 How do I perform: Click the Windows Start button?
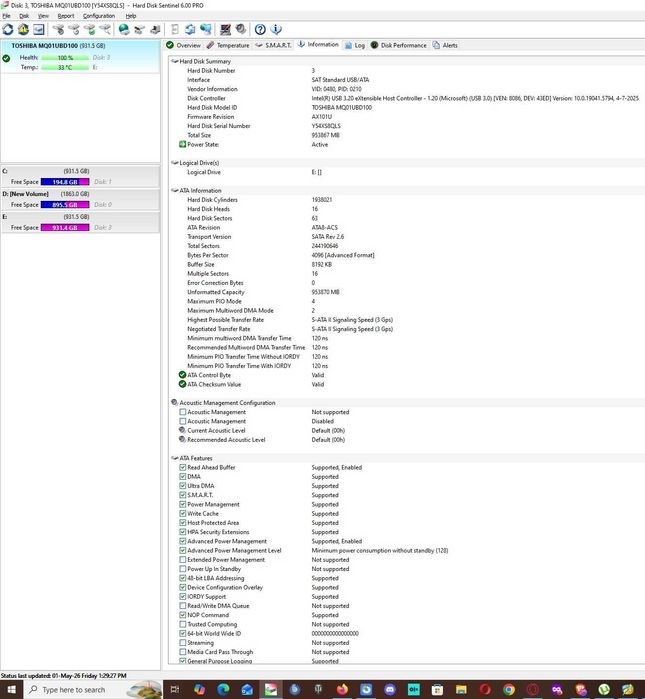[12, 689]
